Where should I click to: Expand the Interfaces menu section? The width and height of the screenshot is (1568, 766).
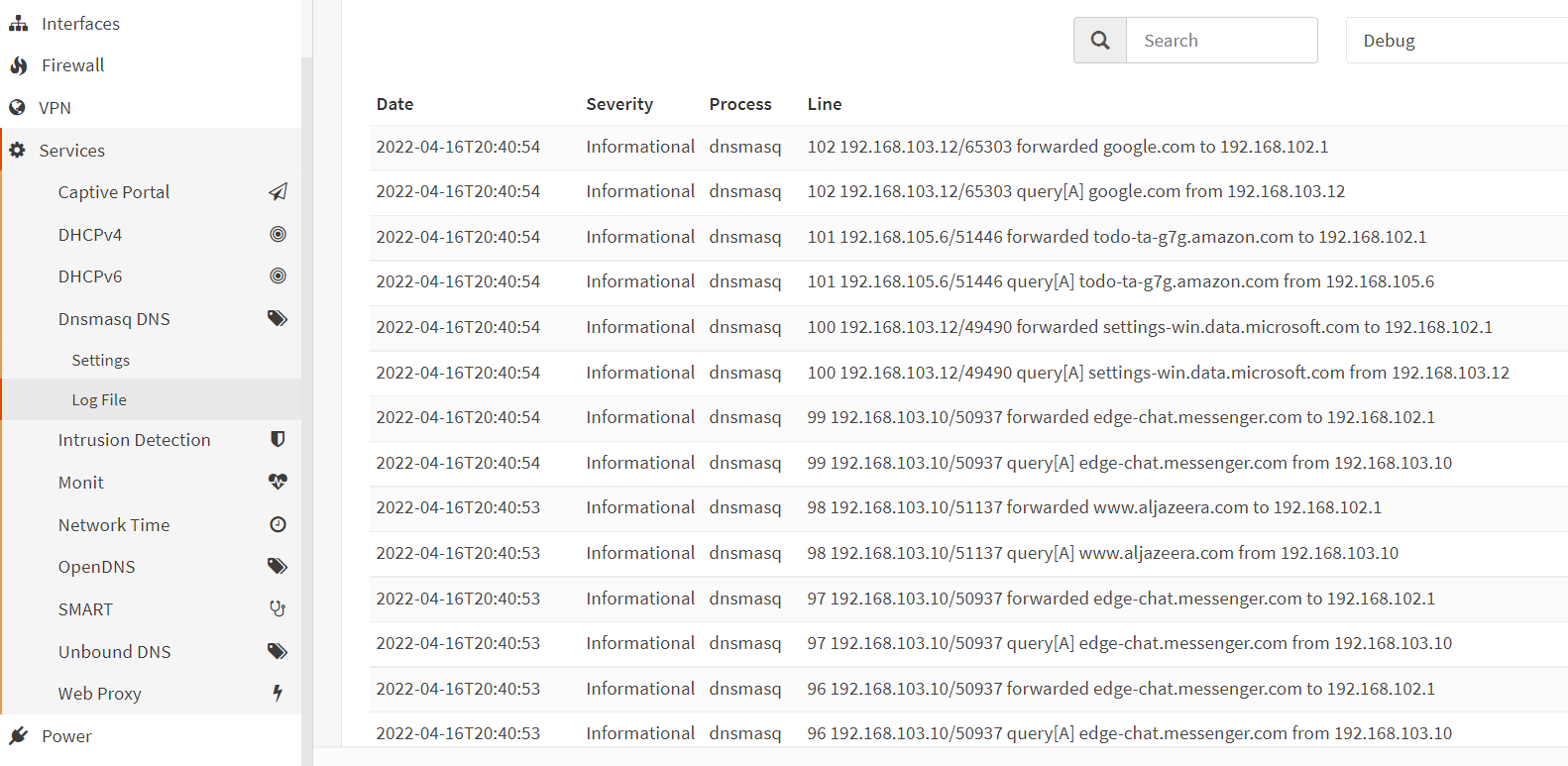(x=80, y=24)
